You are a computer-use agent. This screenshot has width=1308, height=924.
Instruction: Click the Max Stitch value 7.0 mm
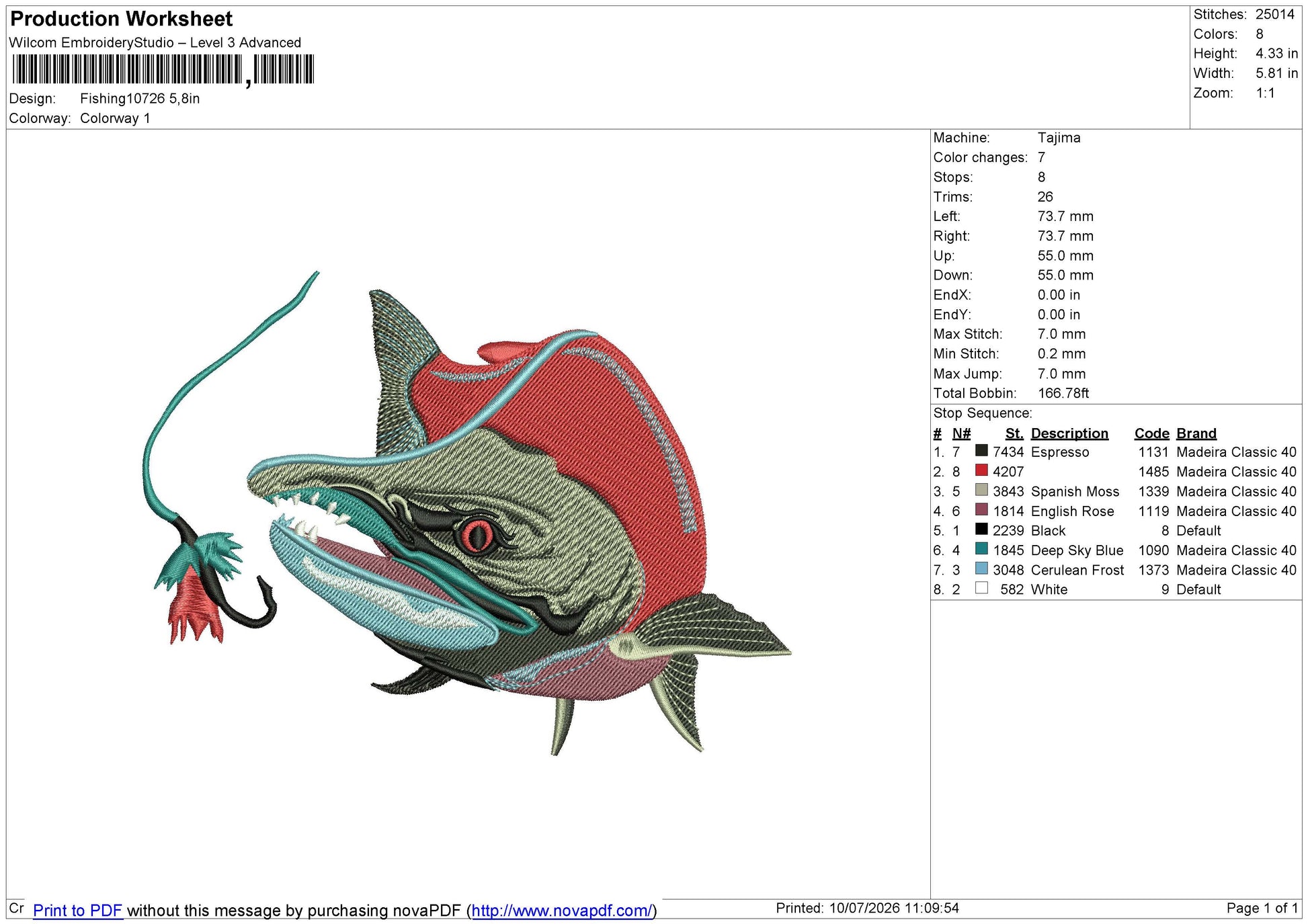1061,334
